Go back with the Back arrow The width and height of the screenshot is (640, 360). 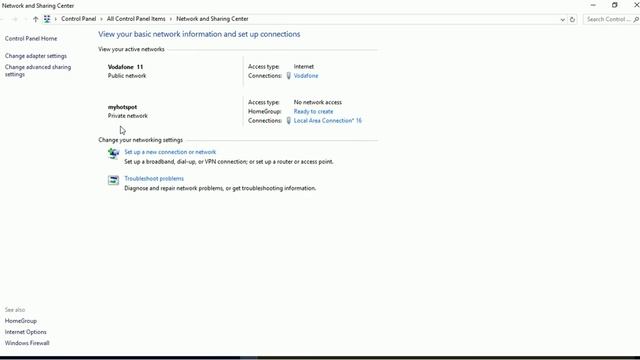3,19
